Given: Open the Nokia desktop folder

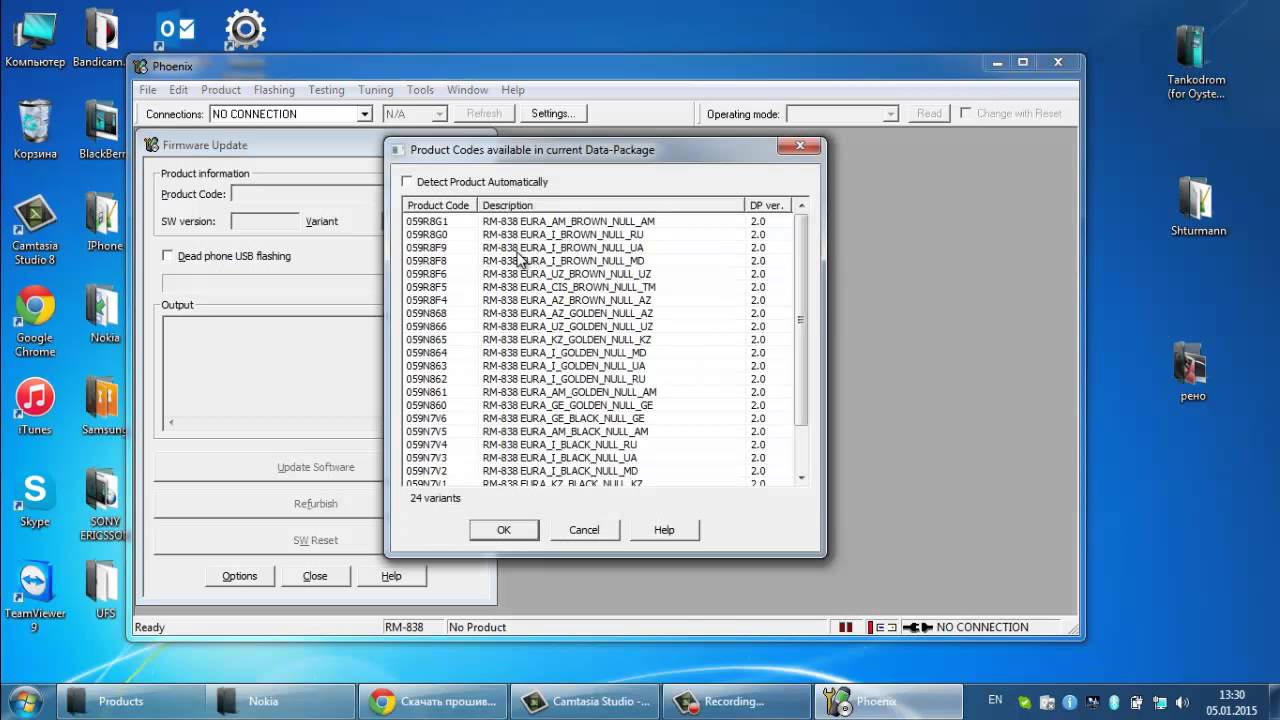Looking at the screenshot, I should pos(103,314).
